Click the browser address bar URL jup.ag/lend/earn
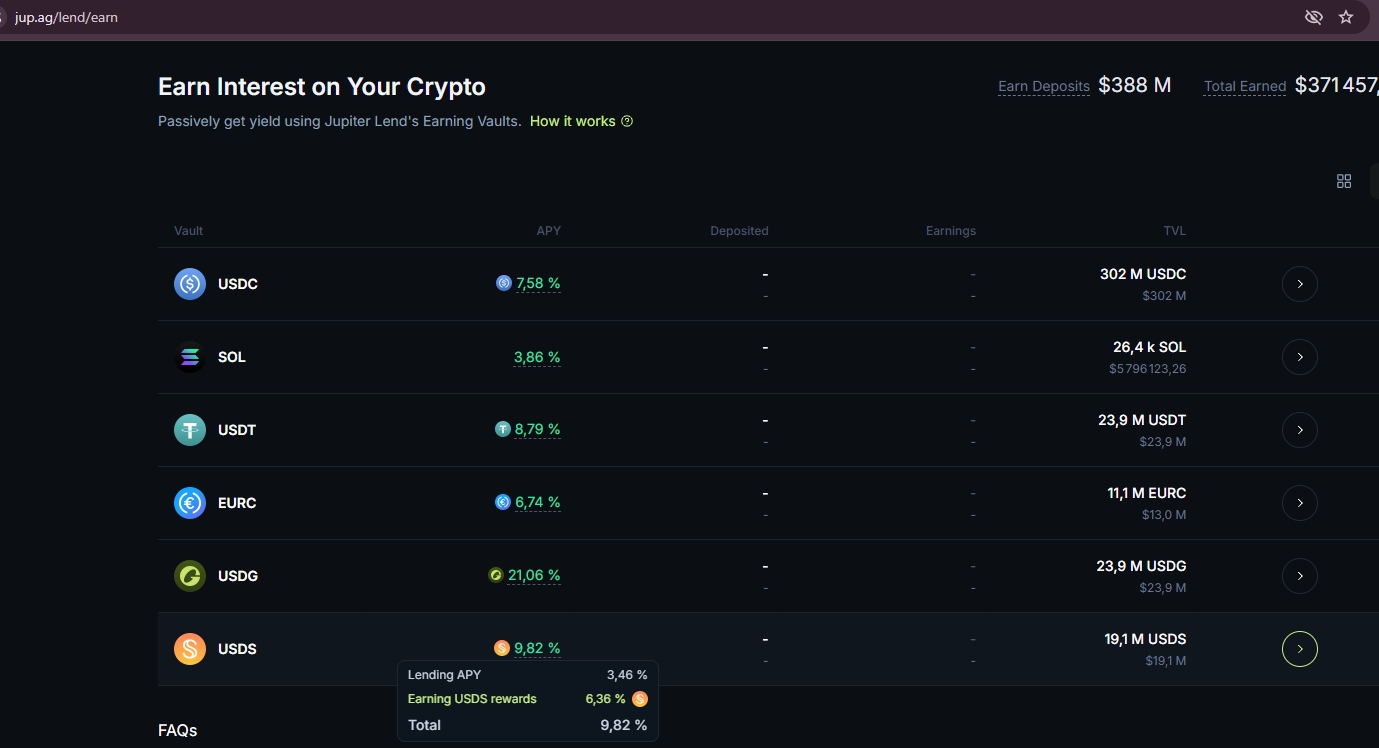The width and height of the screenshot is (1379, 748). point(66,17)
